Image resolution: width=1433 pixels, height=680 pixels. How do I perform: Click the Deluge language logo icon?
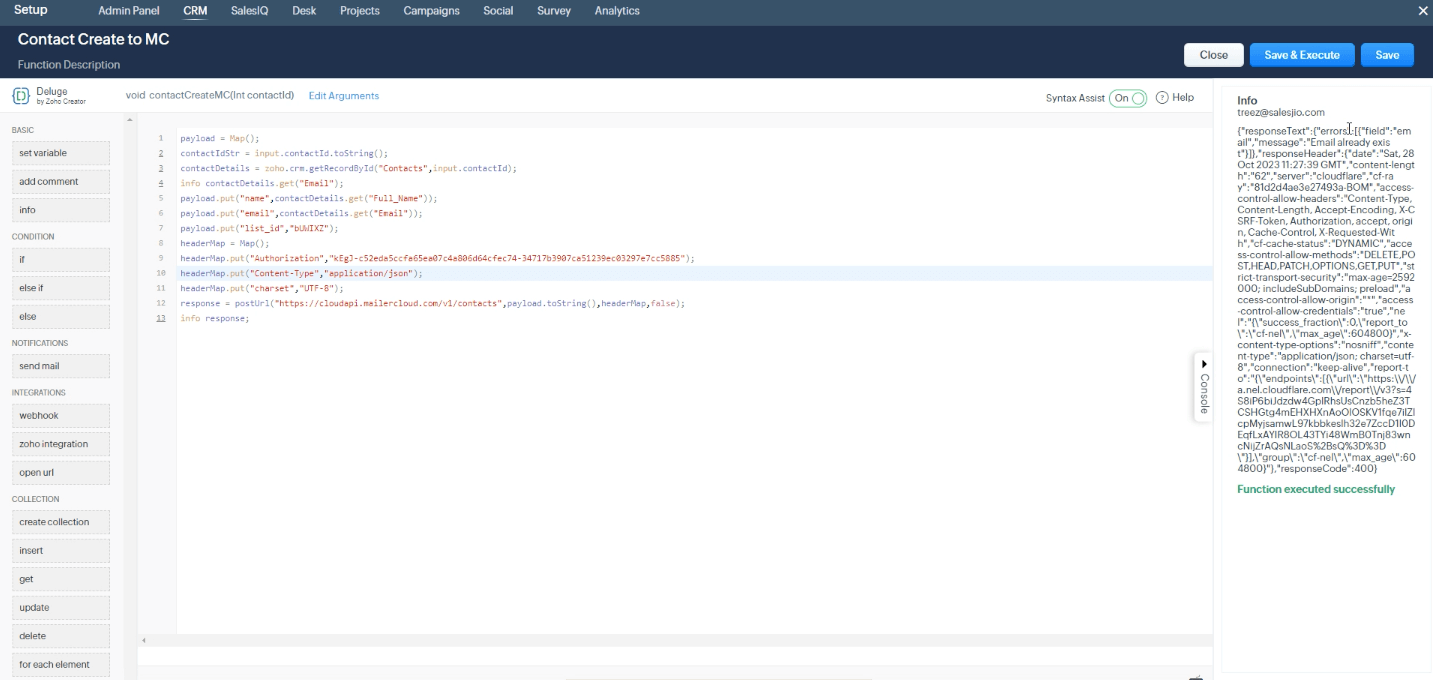(21, 95)
